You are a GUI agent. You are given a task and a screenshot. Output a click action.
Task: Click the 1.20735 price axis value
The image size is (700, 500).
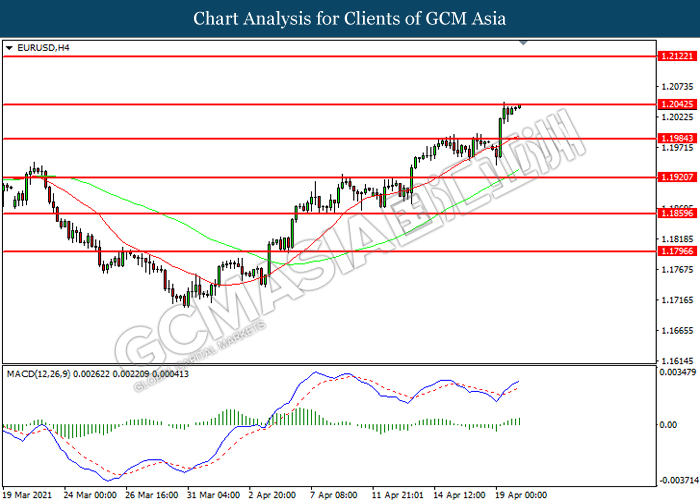pyautogui.click(x=678, y=87)
